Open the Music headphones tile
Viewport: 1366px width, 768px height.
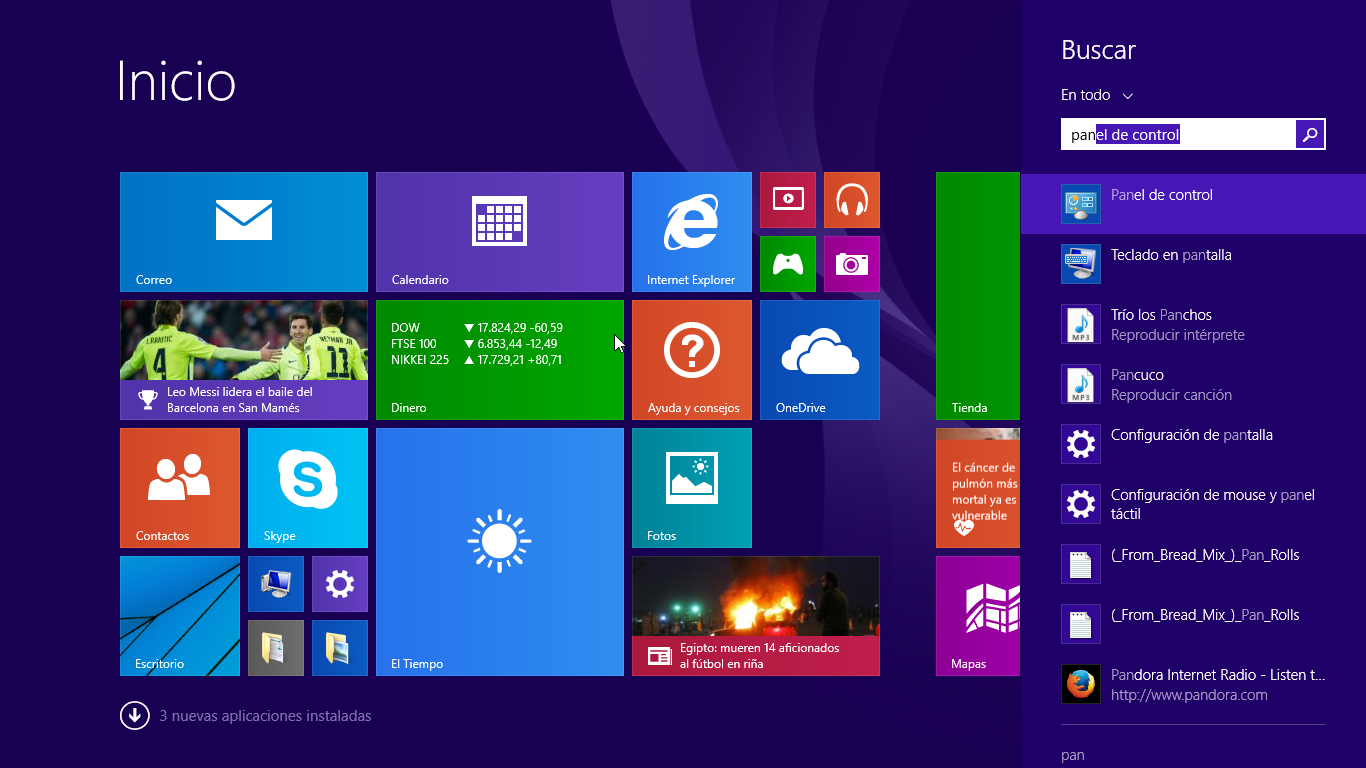pos(852,200)
